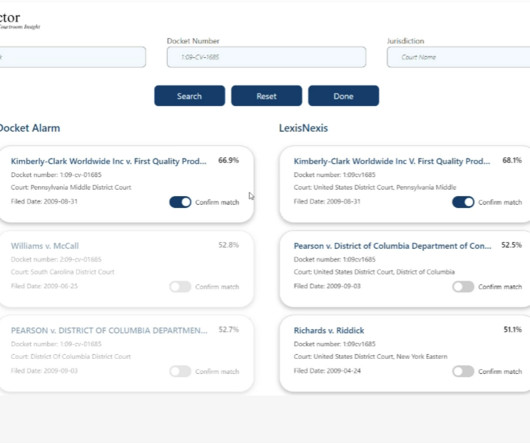Click Court: United States District Court, Pennsylvania Middle
This screenshot has width=530, height=443.
375,187
